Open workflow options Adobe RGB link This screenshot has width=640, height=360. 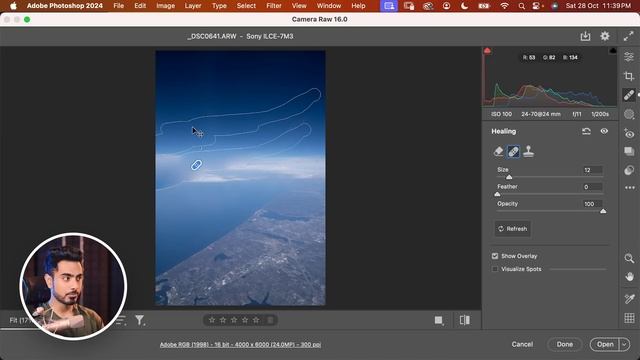(240, 344)
